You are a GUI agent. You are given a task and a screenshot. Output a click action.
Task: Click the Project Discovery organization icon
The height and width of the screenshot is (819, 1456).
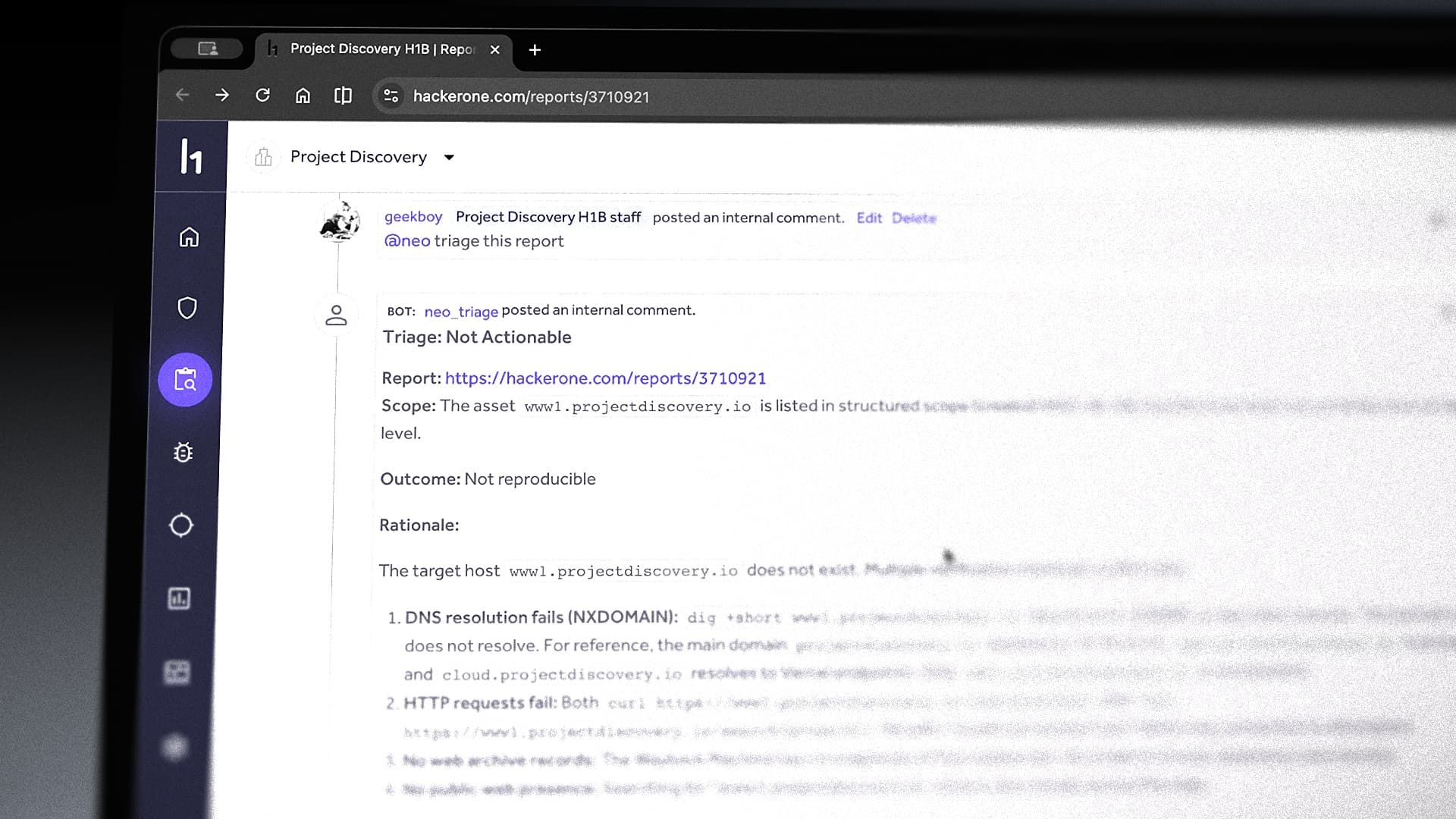point(263,157)
